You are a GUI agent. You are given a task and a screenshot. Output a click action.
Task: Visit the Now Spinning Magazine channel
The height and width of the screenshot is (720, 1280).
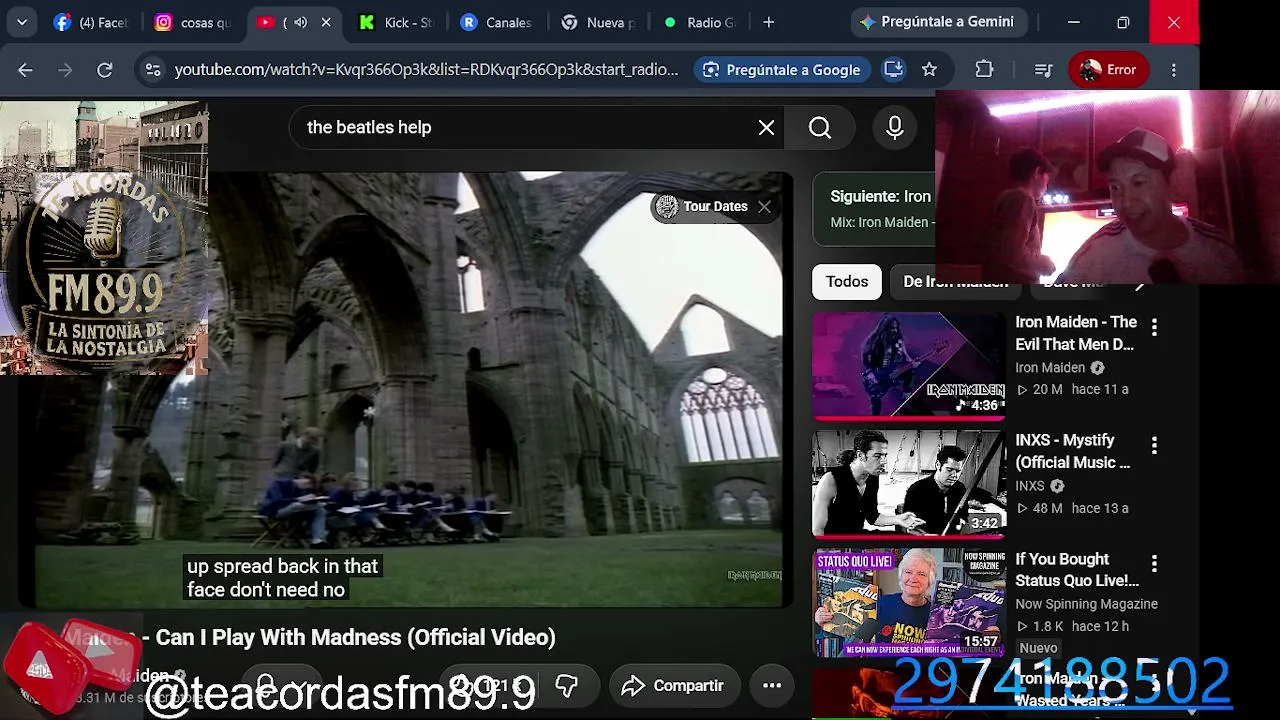(1086, 604)
